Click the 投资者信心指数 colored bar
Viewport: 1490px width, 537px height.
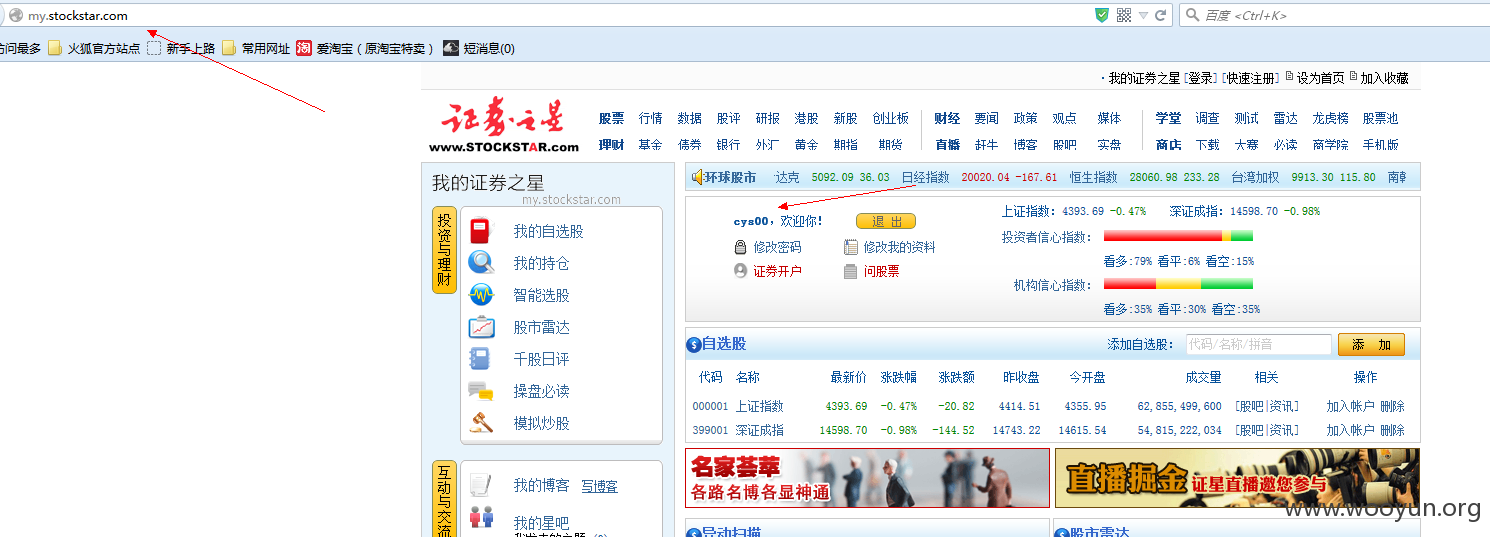(1178, 236)
